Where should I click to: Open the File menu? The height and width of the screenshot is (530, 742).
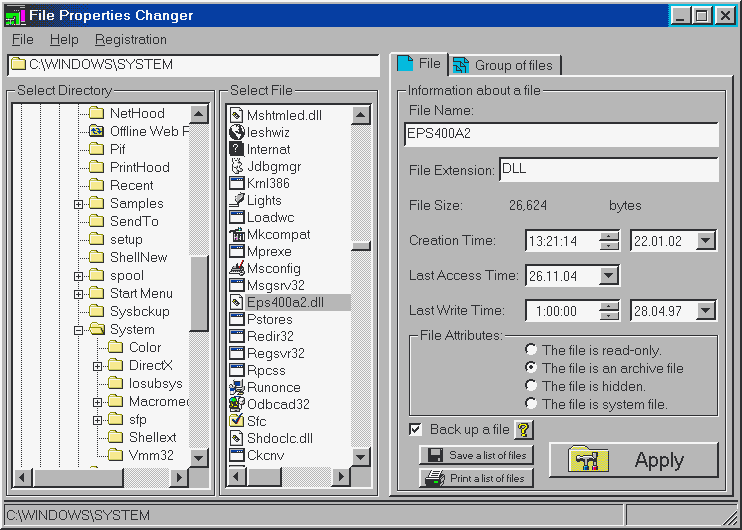click(x=23, y=40)
